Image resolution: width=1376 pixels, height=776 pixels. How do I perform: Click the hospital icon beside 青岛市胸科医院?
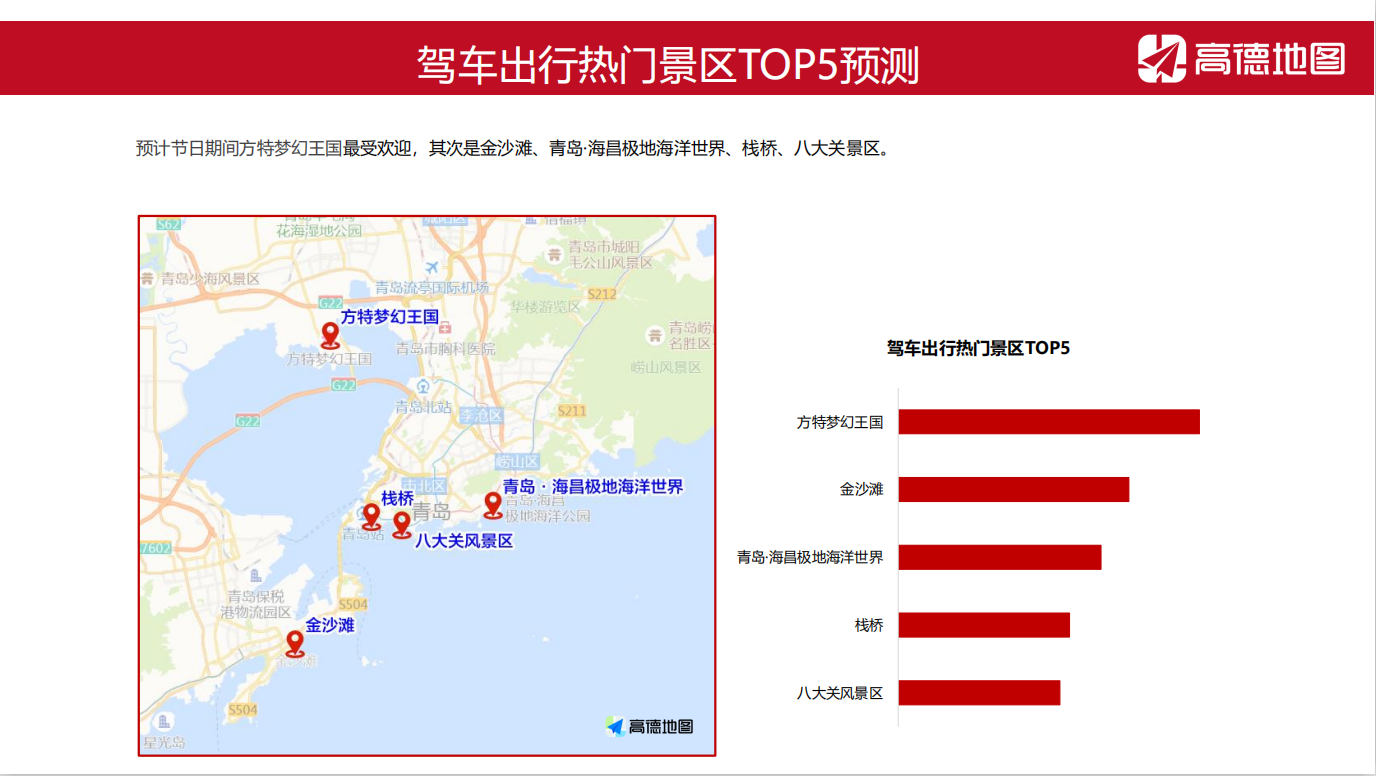pos(446,327)
